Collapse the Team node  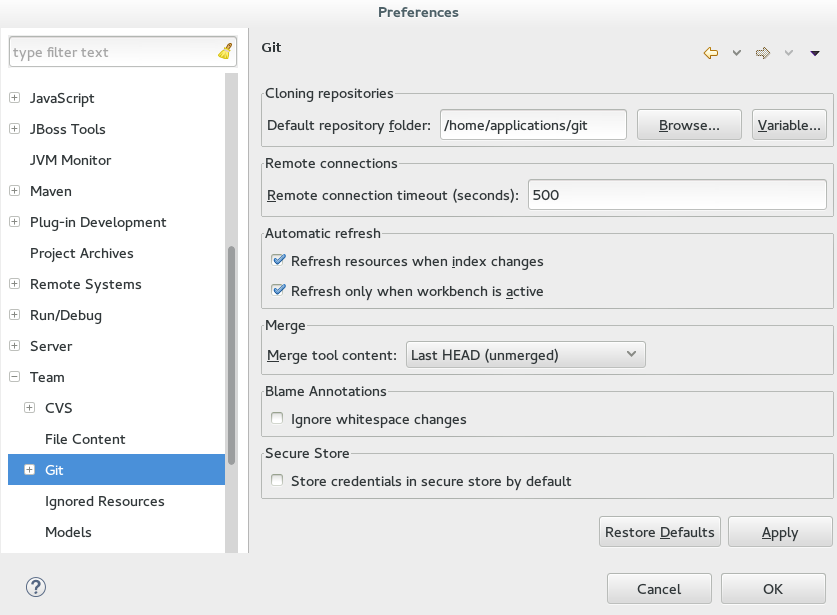[x=15, y=376]
